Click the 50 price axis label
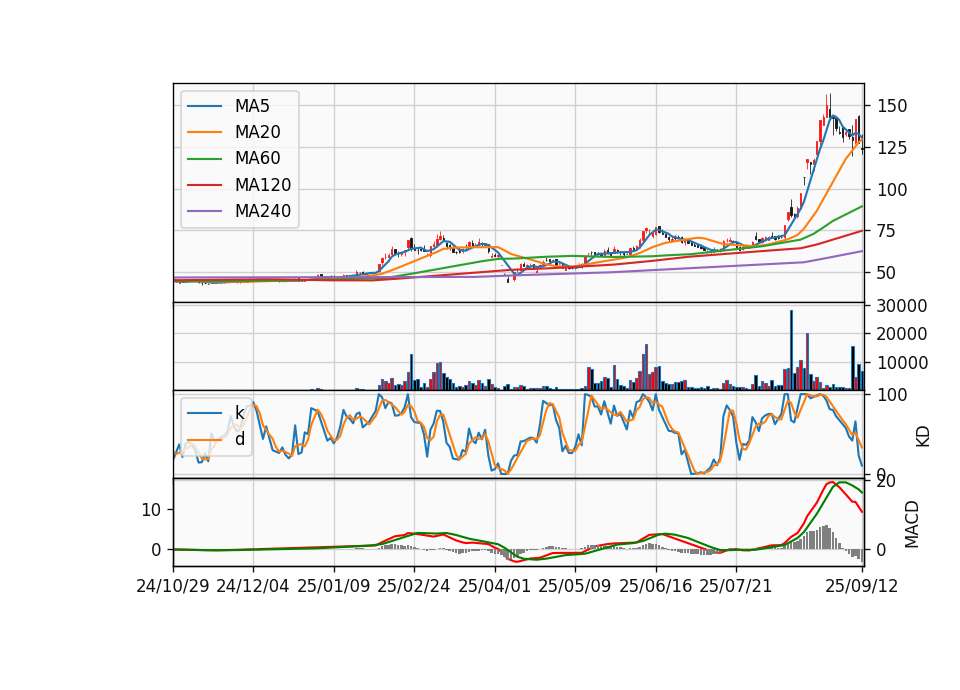Screen dimensions: 960x690 point(887,273)
